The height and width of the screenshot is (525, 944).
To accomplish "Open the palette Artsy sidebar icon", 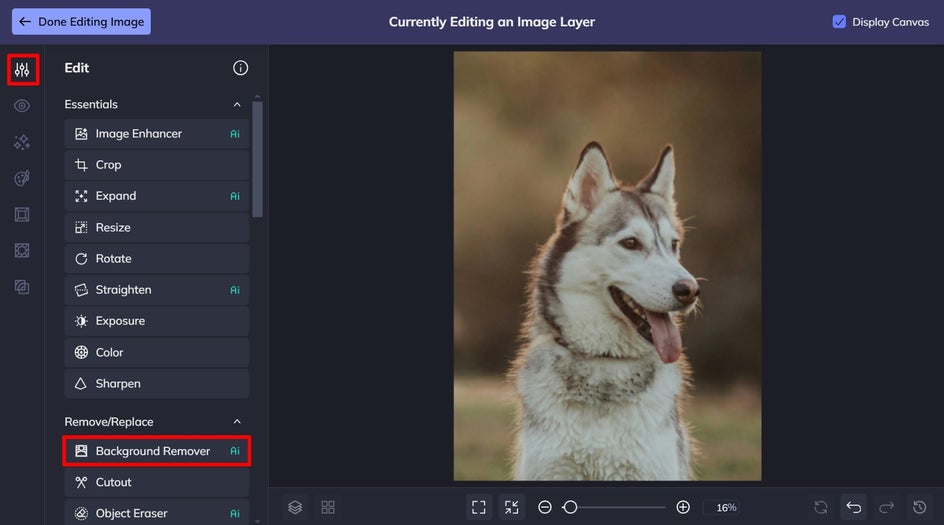I will tap(22, 178).
